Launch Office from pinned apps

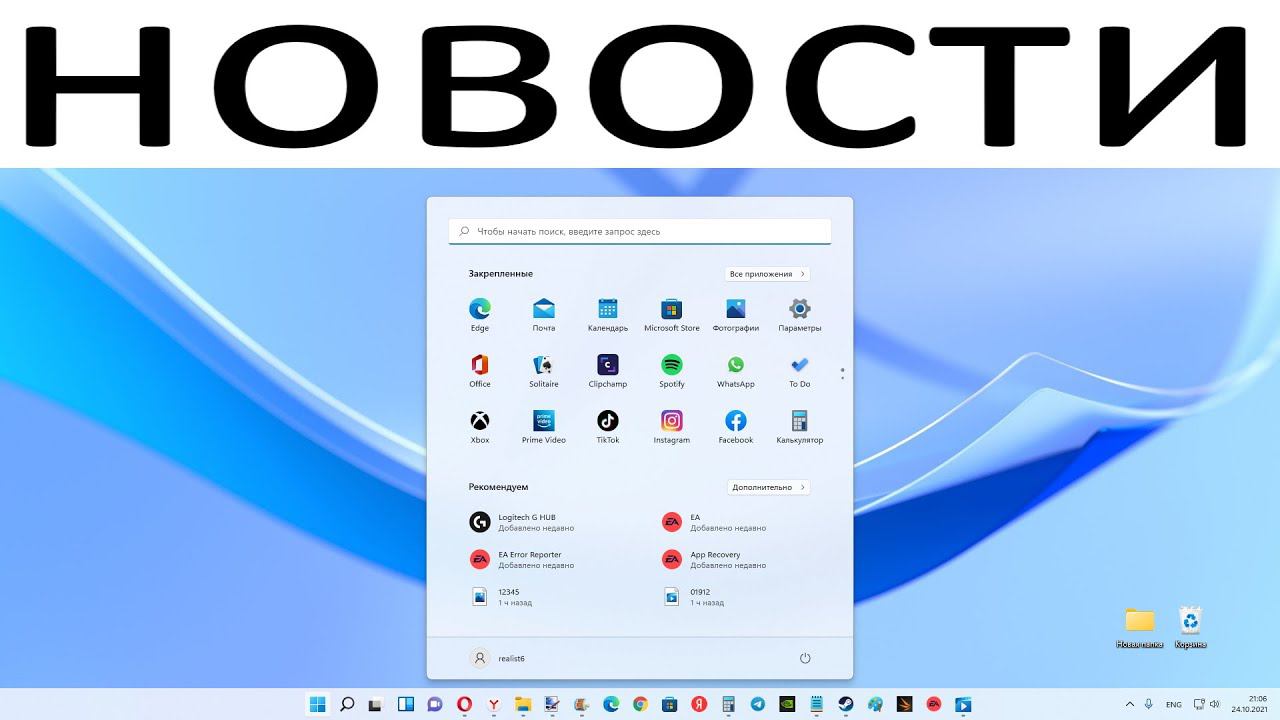coord(480,370)
